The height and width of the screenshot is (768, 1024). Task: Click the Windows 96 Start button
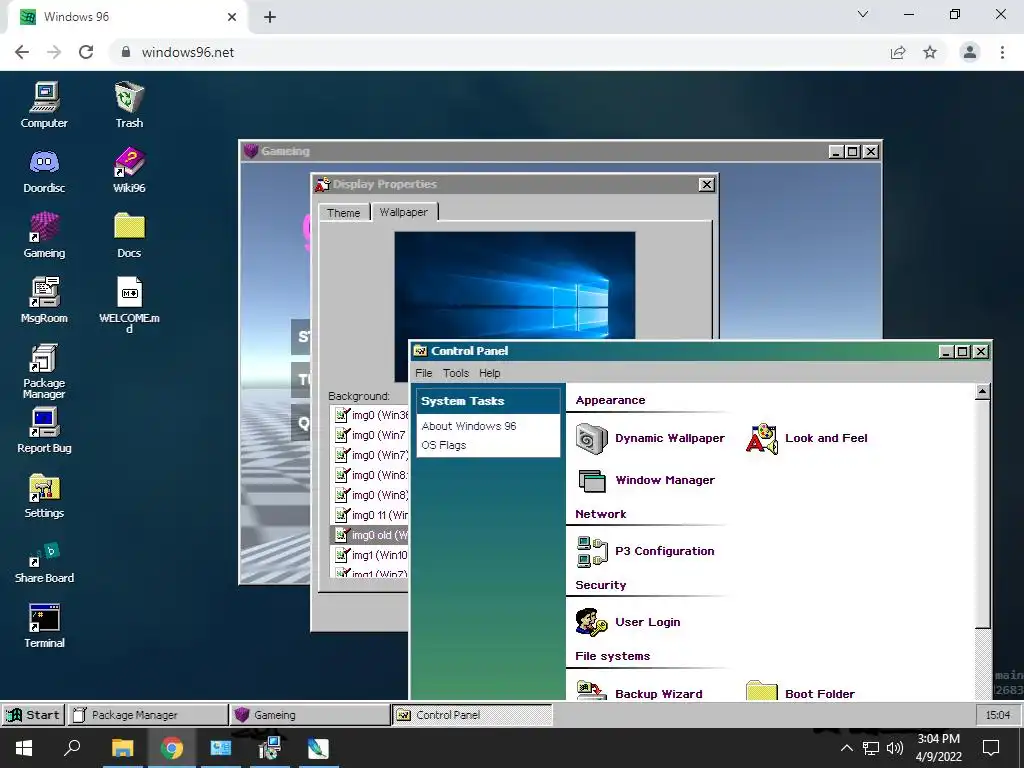click(x=33, y=714)
